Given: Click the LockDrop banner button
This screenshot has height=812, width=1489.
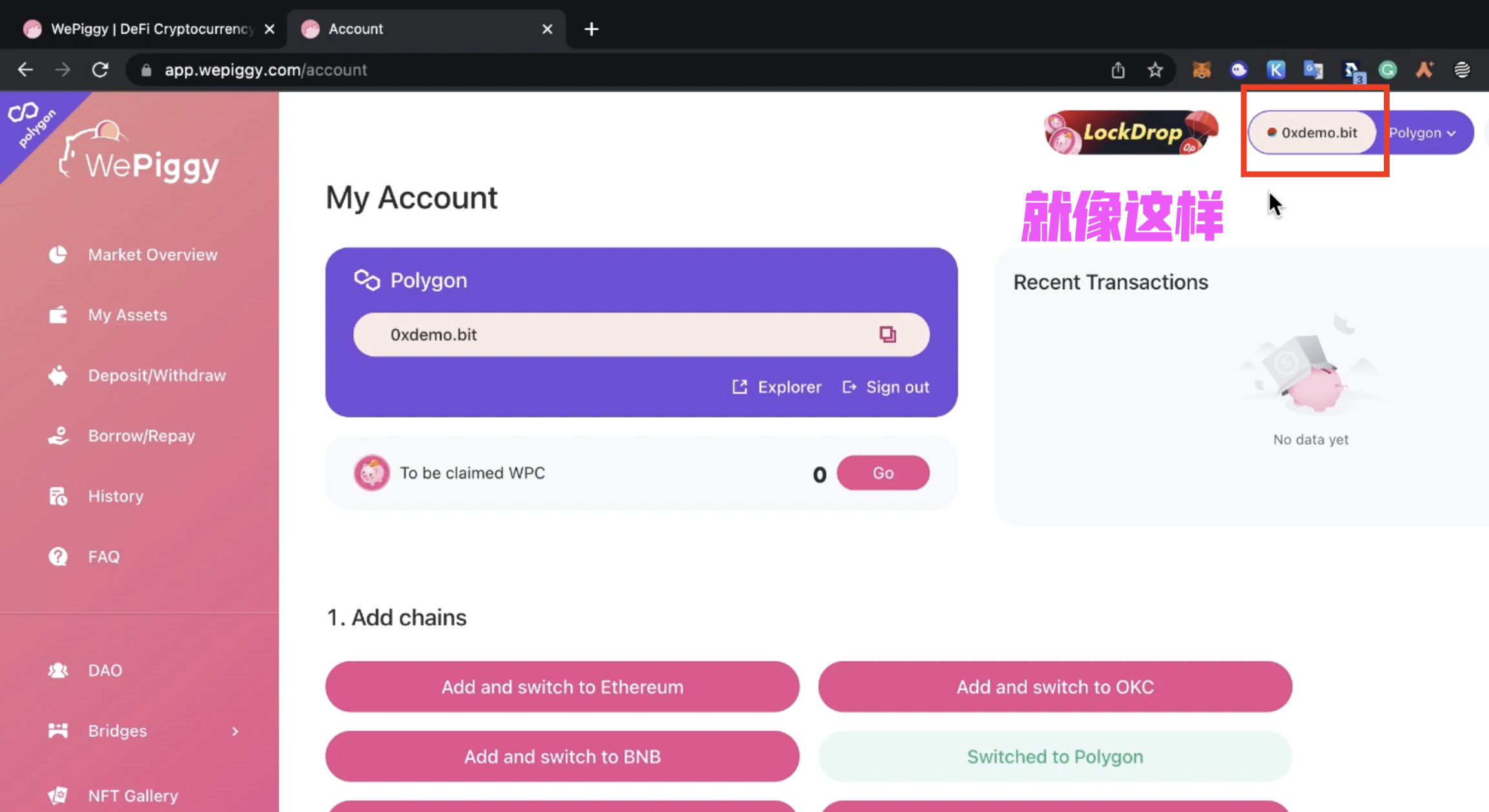Looking at the screenshot, I should coord(1132,131).
